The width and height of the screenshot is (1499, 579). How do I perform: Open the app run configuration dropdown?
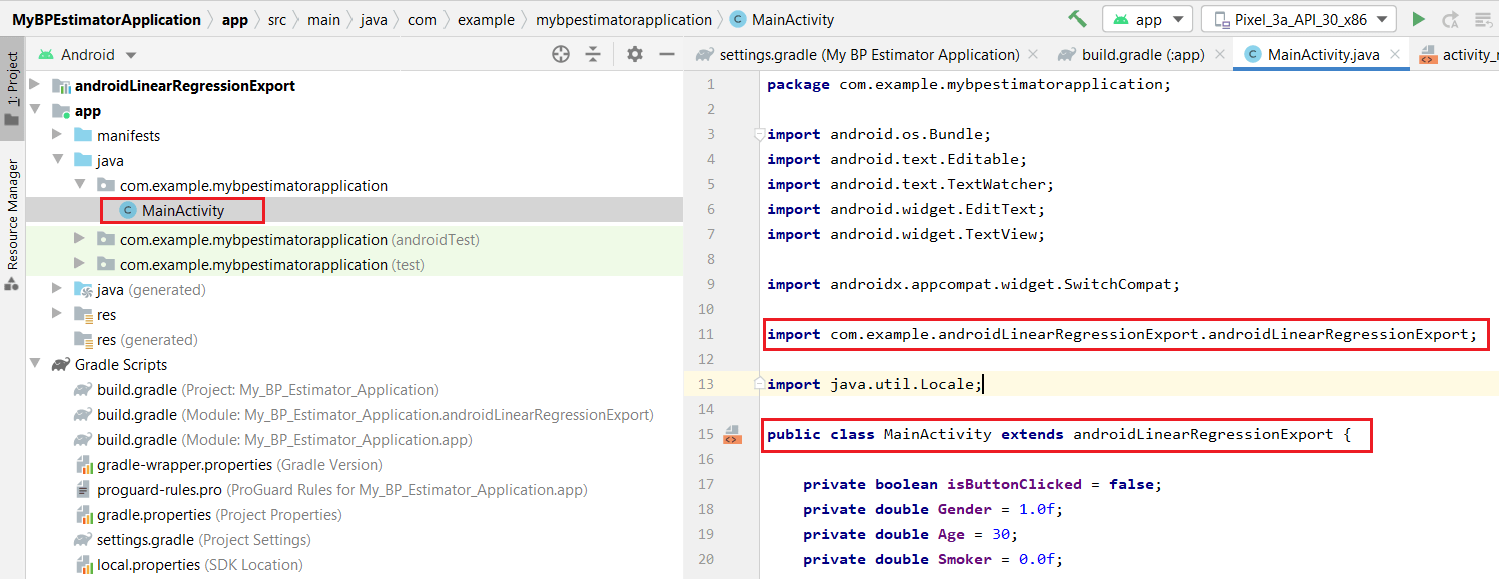[1147, 19]
